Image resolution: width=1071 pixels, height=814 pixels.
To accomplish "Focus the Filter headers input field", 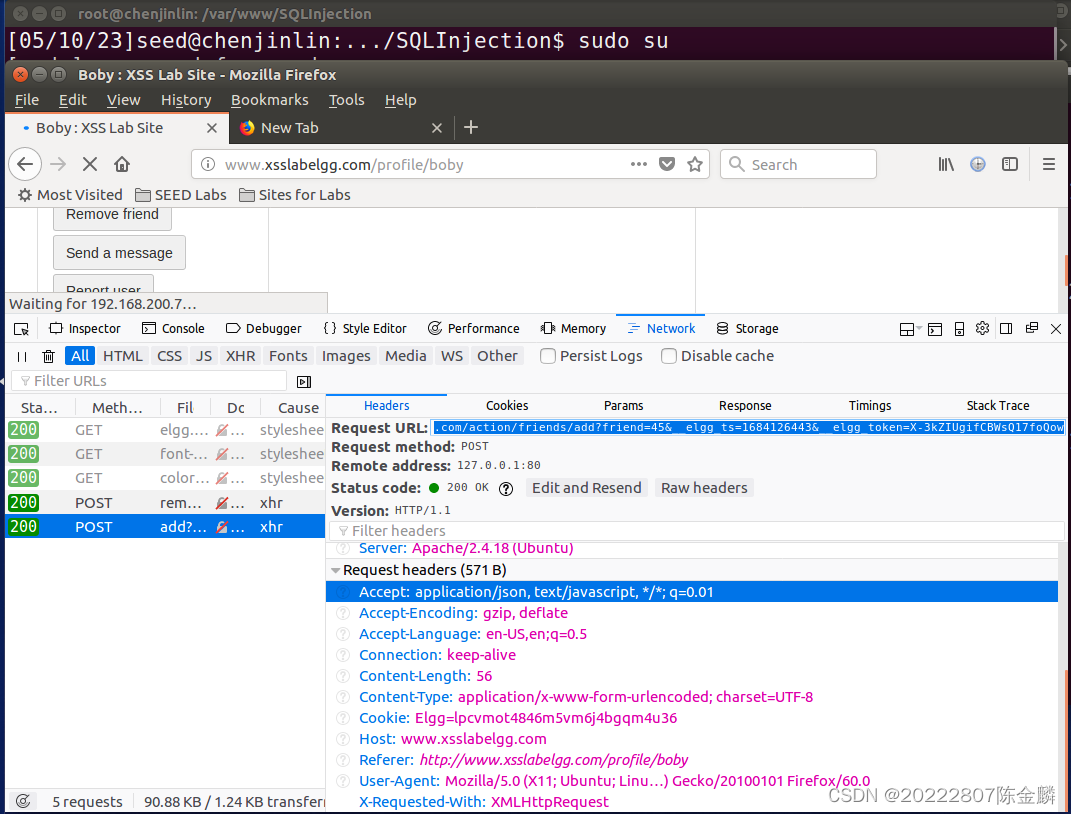I will pos(696,531).
